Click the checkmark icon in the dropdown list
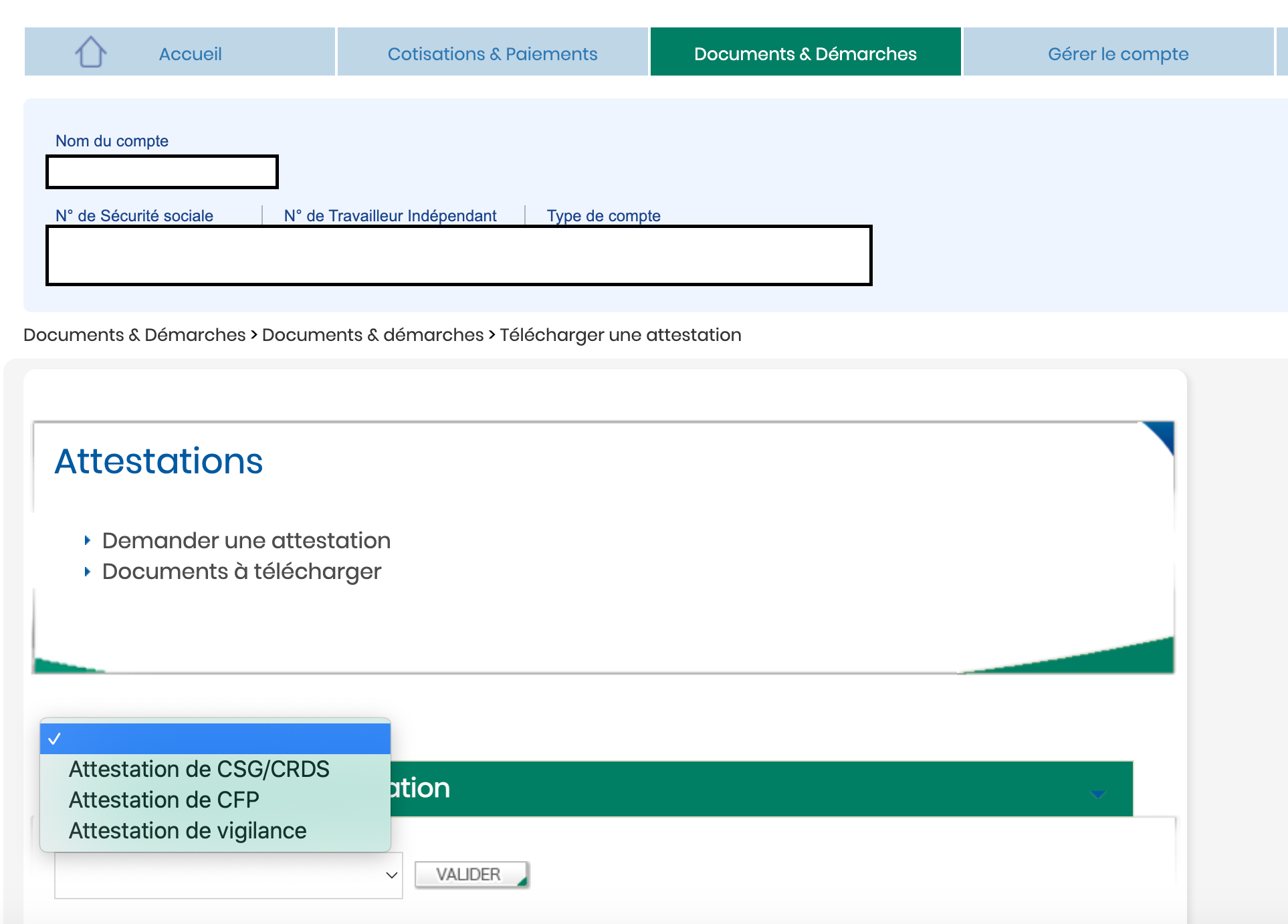This screenshot has height=924, width=1288. click(x=55, y=739)
